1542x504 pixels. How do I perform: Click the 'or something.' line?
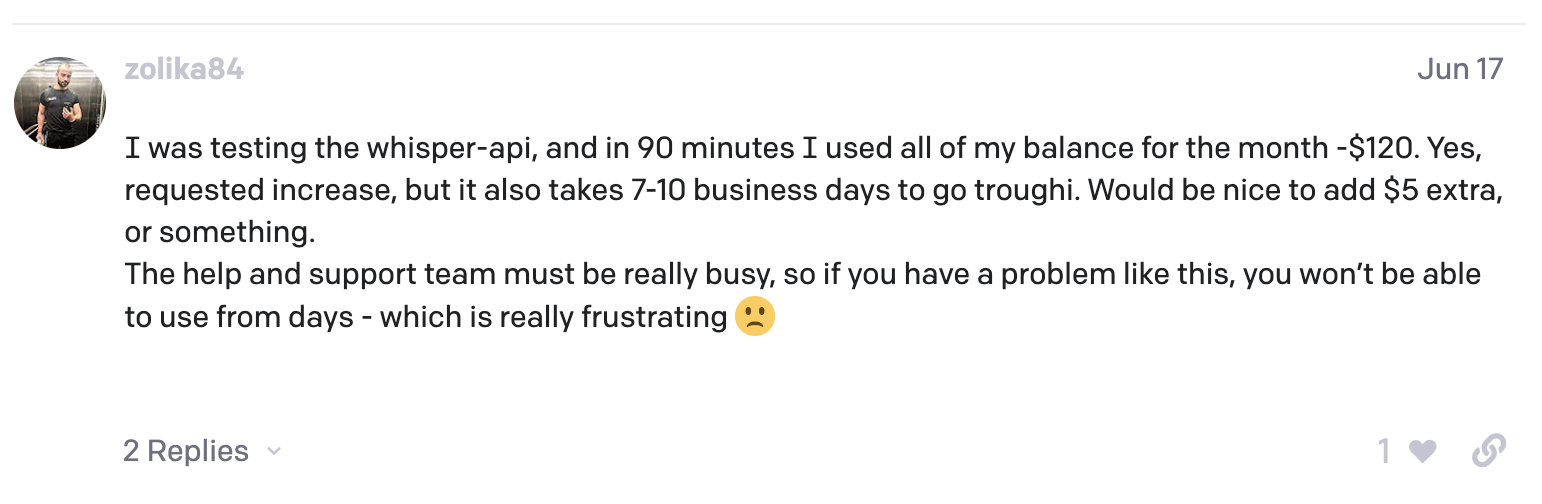point(220,232)
